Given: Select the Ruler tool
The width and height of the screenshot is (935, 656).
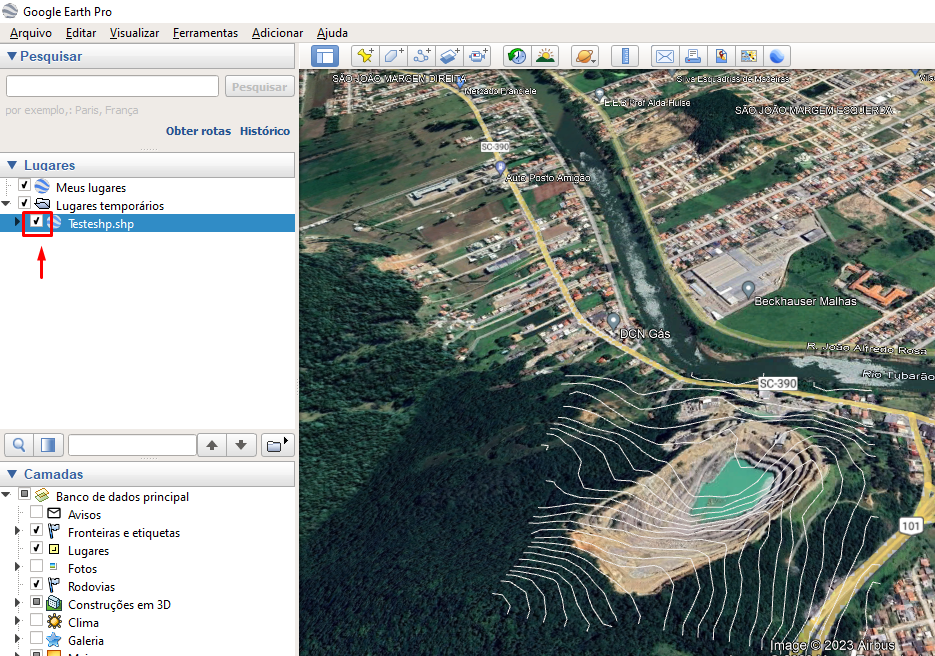Looking at the screenshot, I should point(625,57).
